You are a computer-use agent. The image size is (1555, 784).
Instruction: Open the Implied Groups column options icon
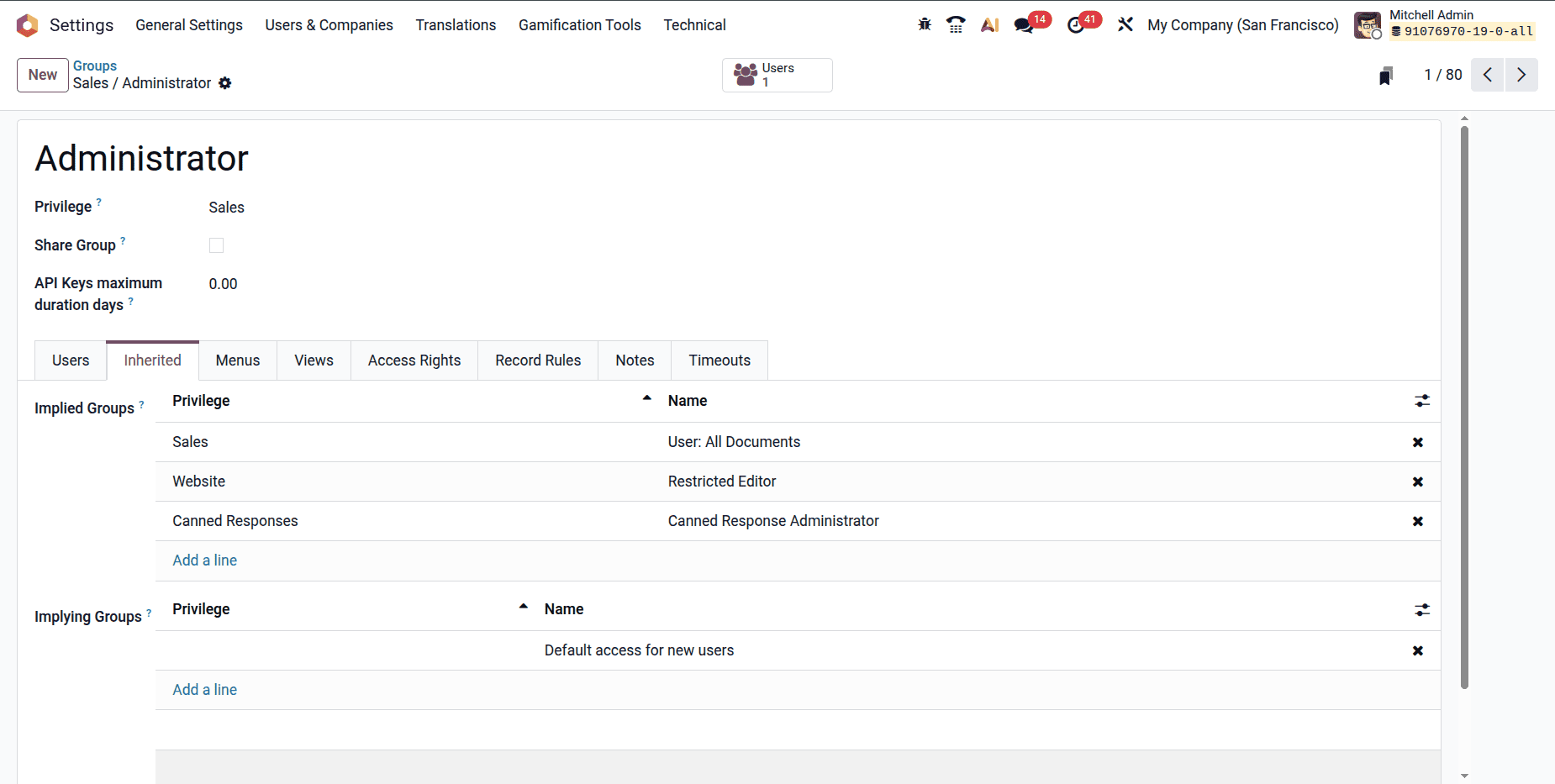point(1421,401)
